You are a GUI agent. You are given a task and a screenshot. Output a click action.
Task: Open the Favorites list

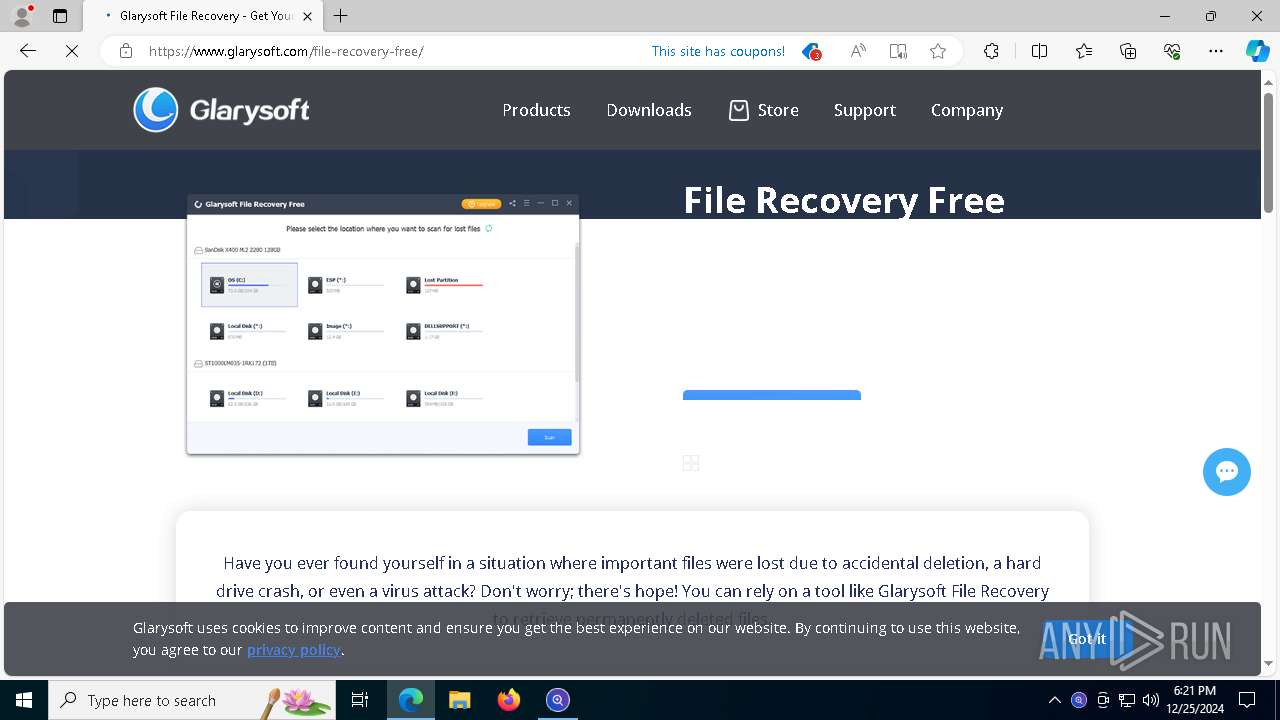1084,51
